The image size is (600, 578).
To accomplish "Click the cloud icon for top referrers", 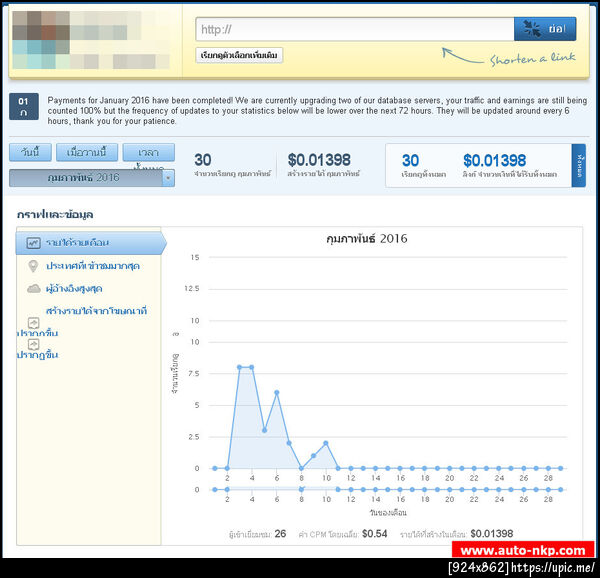I will [x=34, y=288].
